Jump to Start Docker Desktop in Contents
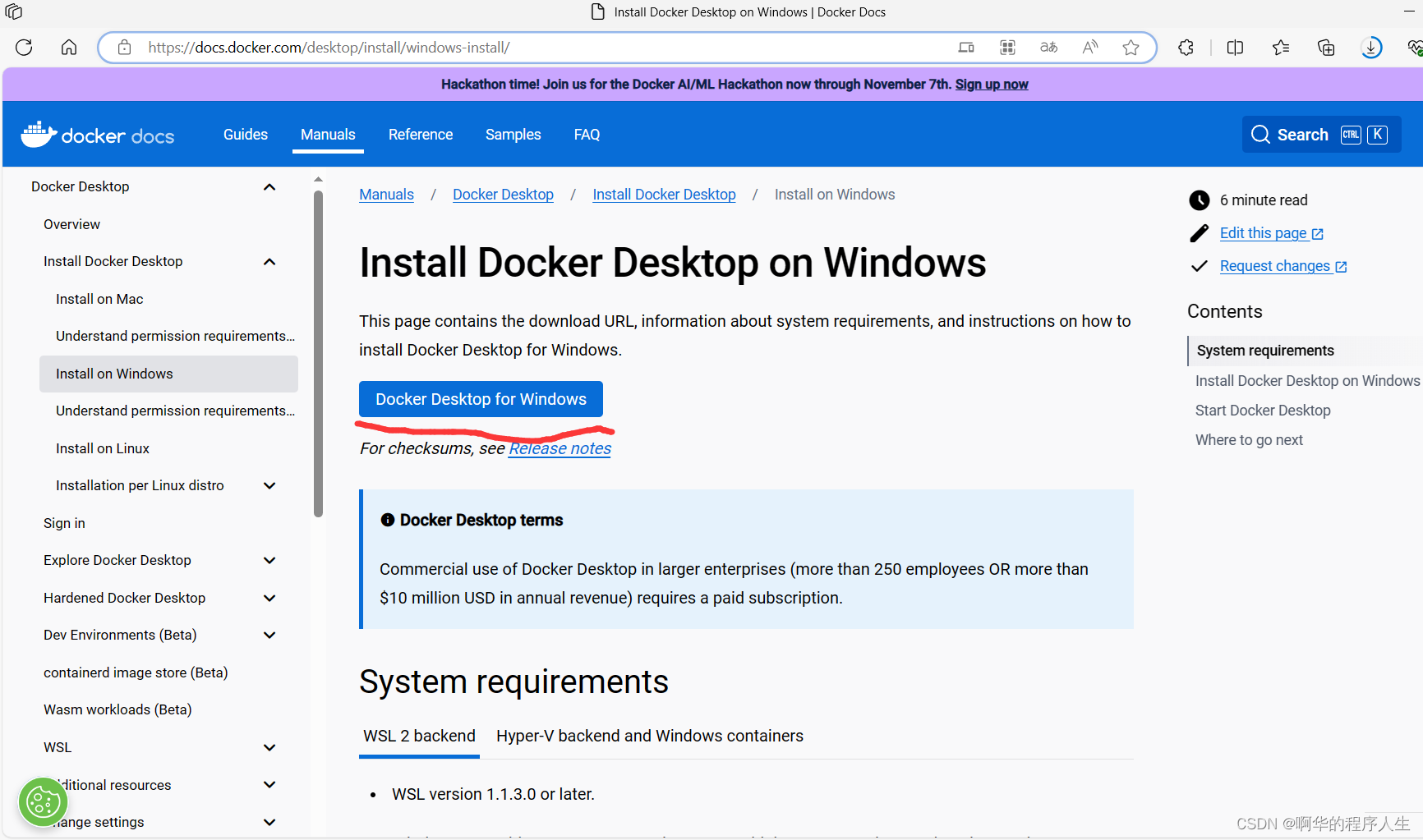Viewport: 1423px width, 840px height. point(1263,411)
